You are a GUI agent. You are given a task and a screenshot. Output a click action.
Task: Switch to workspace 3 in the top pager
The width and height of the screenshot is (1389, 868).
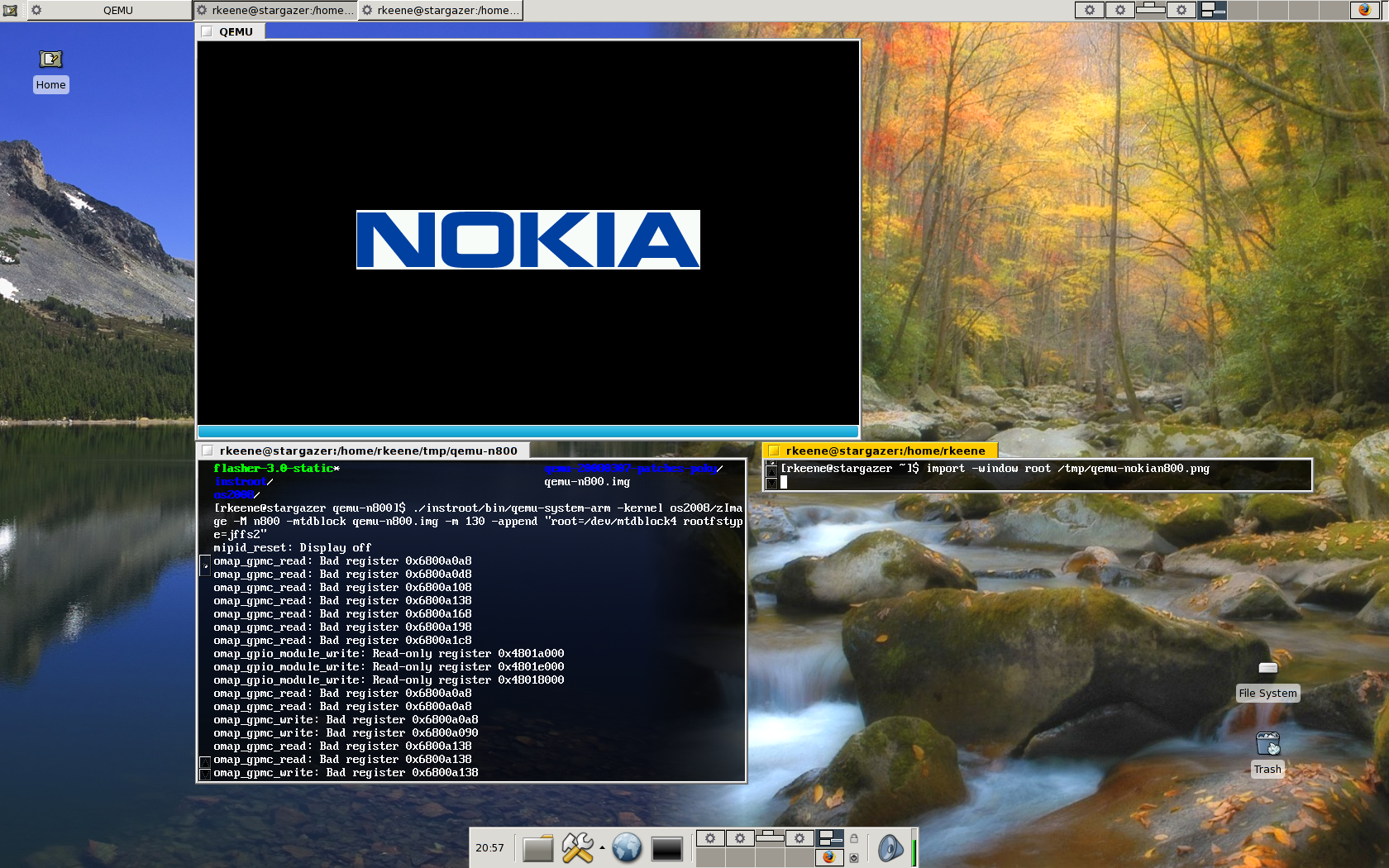[x=1151, y=10]
